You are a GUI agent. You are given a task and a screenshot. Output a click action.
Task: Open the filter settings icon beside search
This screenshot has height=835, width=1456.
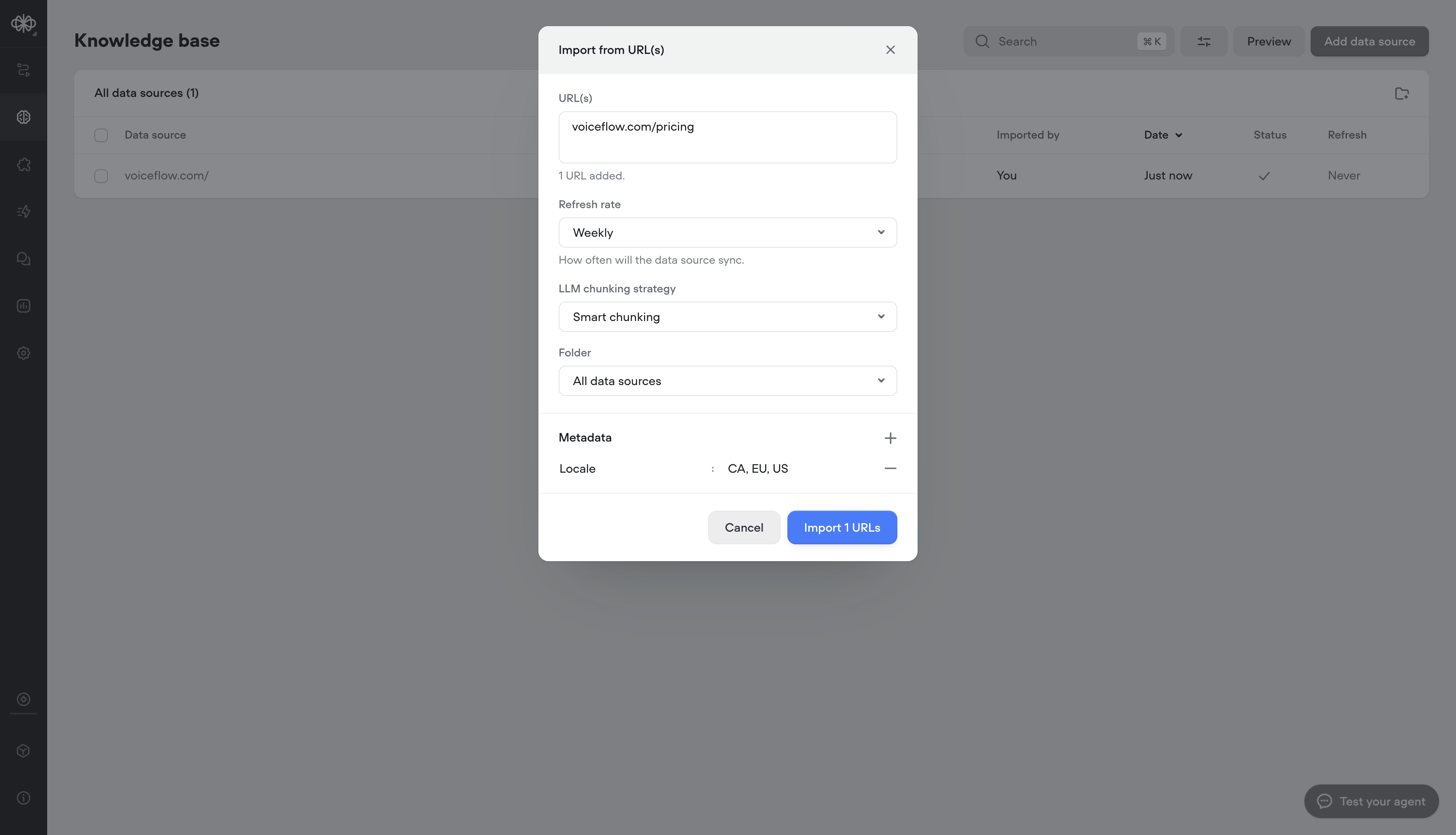[1203, 41]
